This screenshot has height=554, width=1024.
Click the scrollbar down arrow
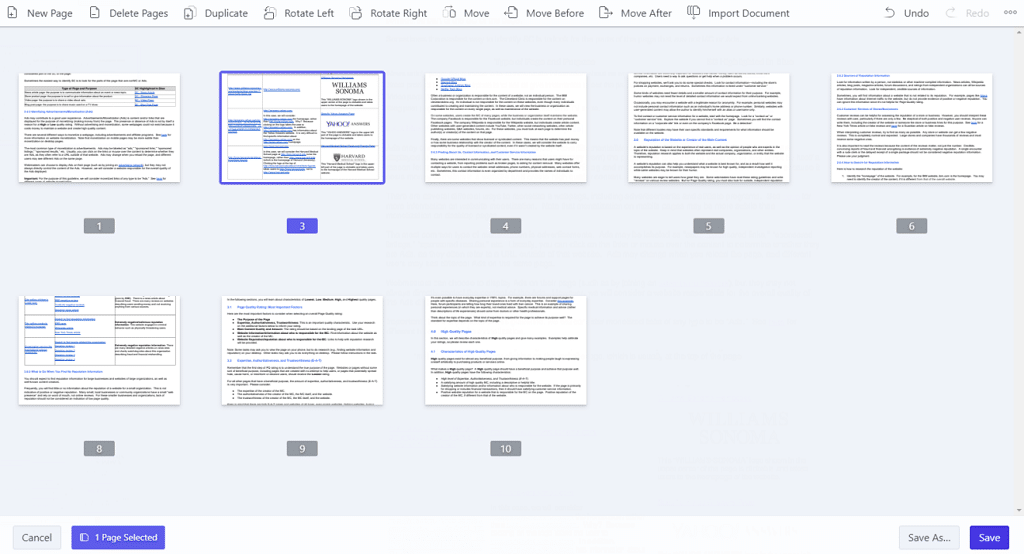[x=1019, y=510]
